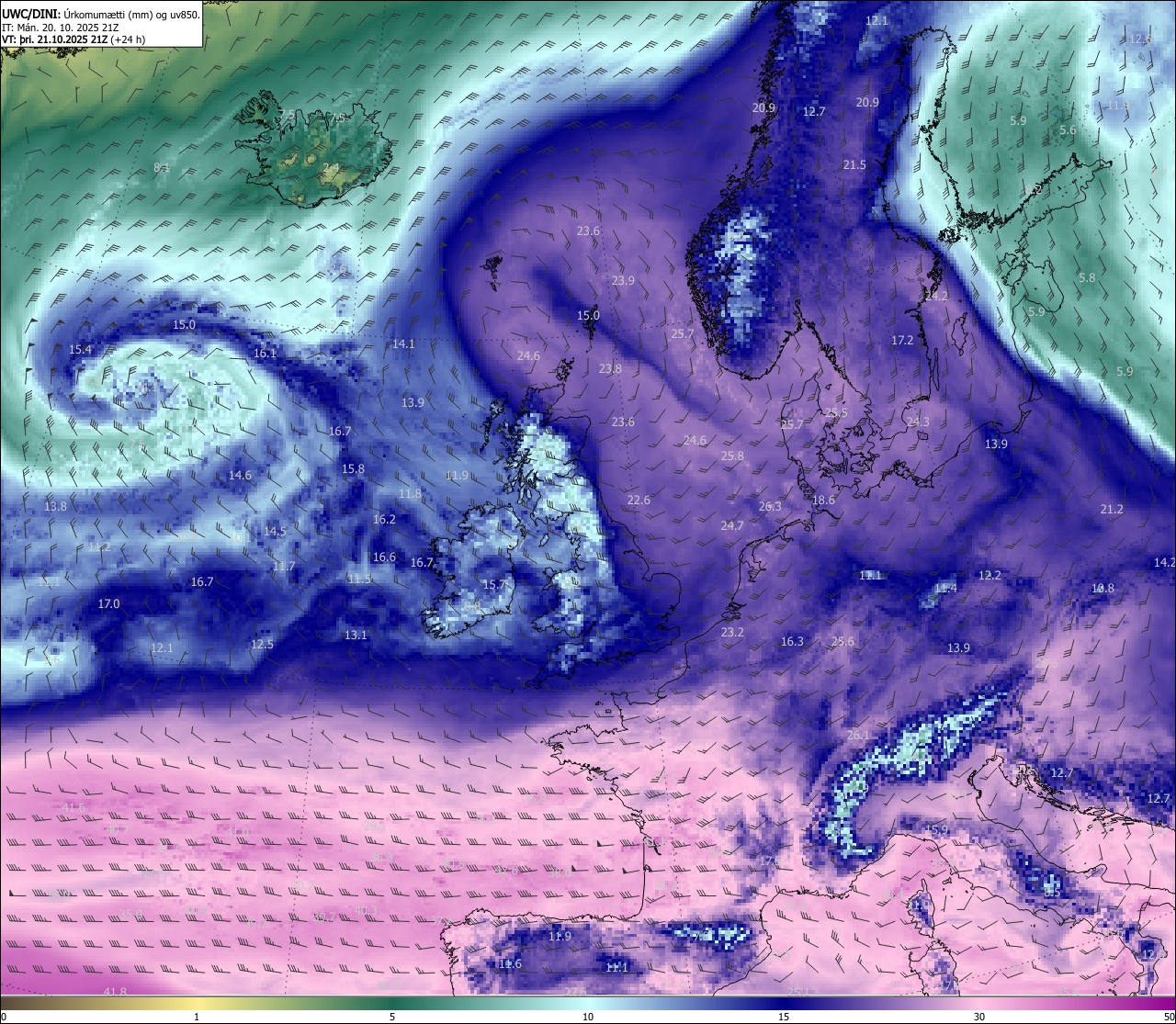Viewport: 1176px width, 1024px height.
Task: Click the VT valid time line (+24 h)
Action: click(73, 39)
